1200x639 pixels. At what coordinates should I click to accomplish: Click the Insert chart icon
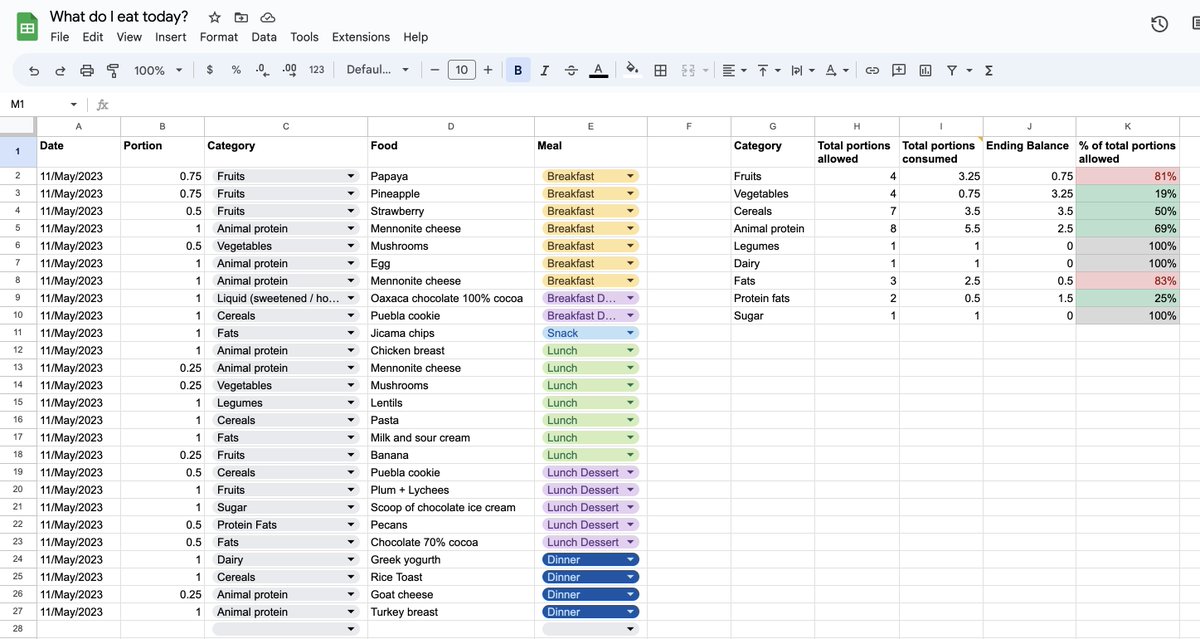[x=925, y=70]
